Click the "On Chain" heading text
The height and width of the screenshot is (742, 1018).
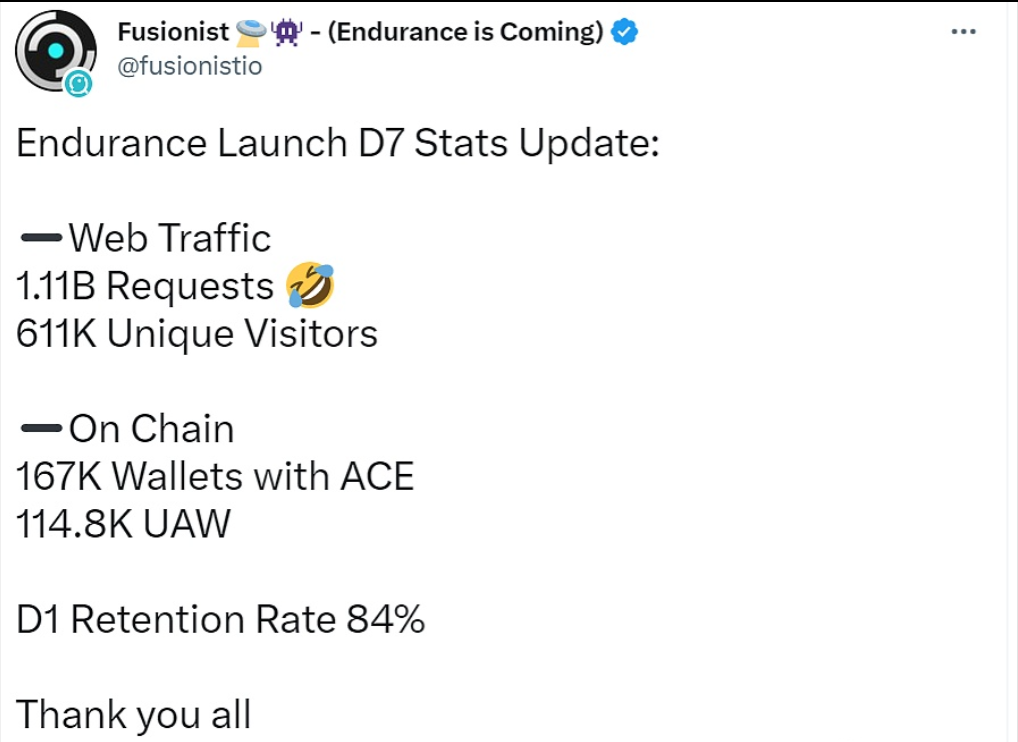[152, 429]
